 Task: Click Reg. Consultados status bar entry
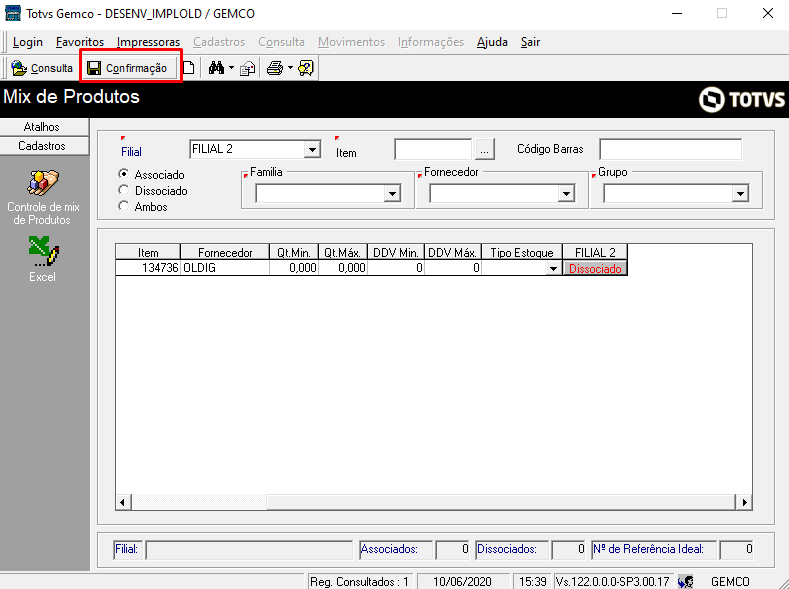359,582
